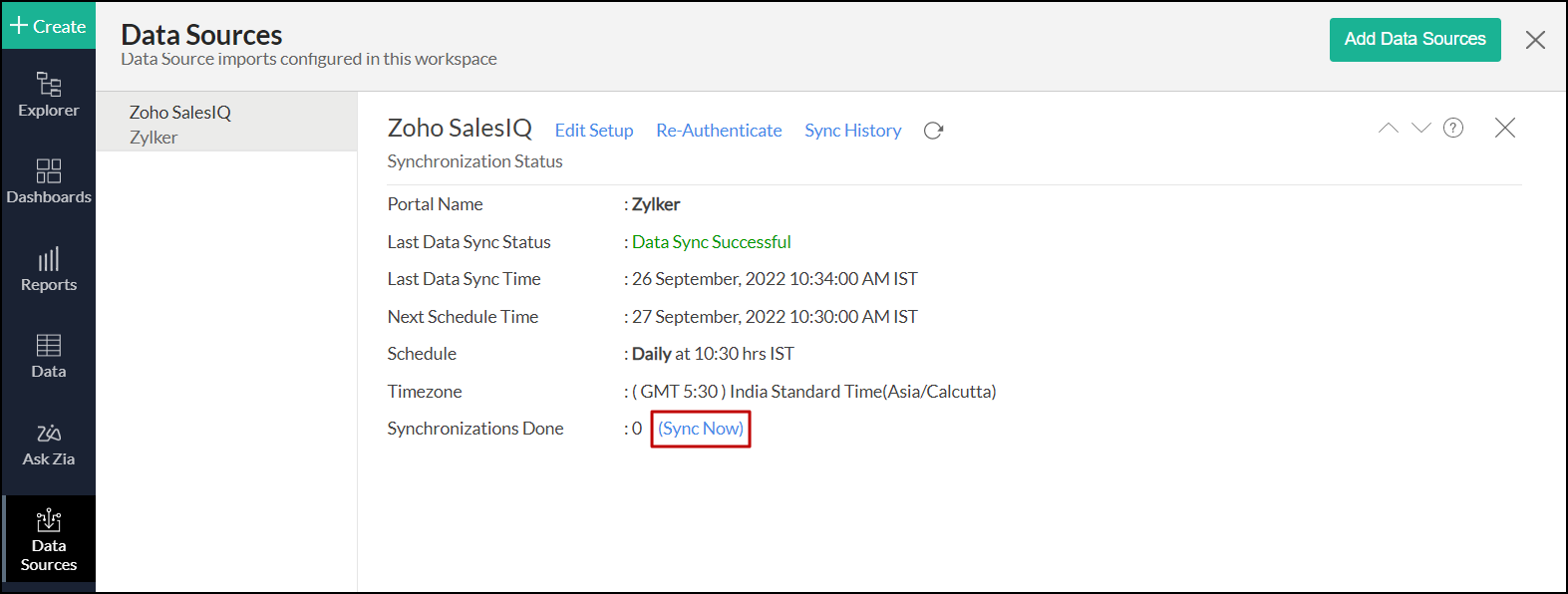1568x594 pixels.
Task: Open the help question mark icon
Action: (x=1453, y=128)
